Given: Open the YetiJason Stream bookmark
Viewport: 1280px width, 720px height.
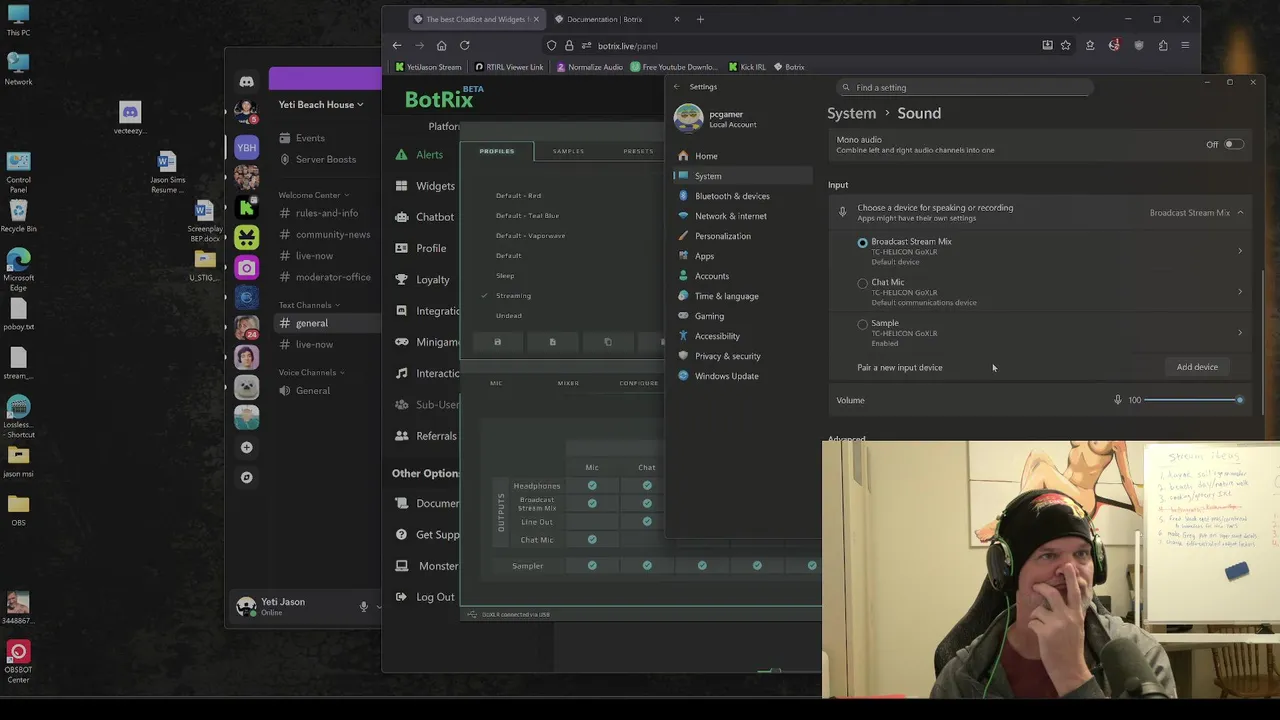Looking at the screenshot, I should coord(428,67).
